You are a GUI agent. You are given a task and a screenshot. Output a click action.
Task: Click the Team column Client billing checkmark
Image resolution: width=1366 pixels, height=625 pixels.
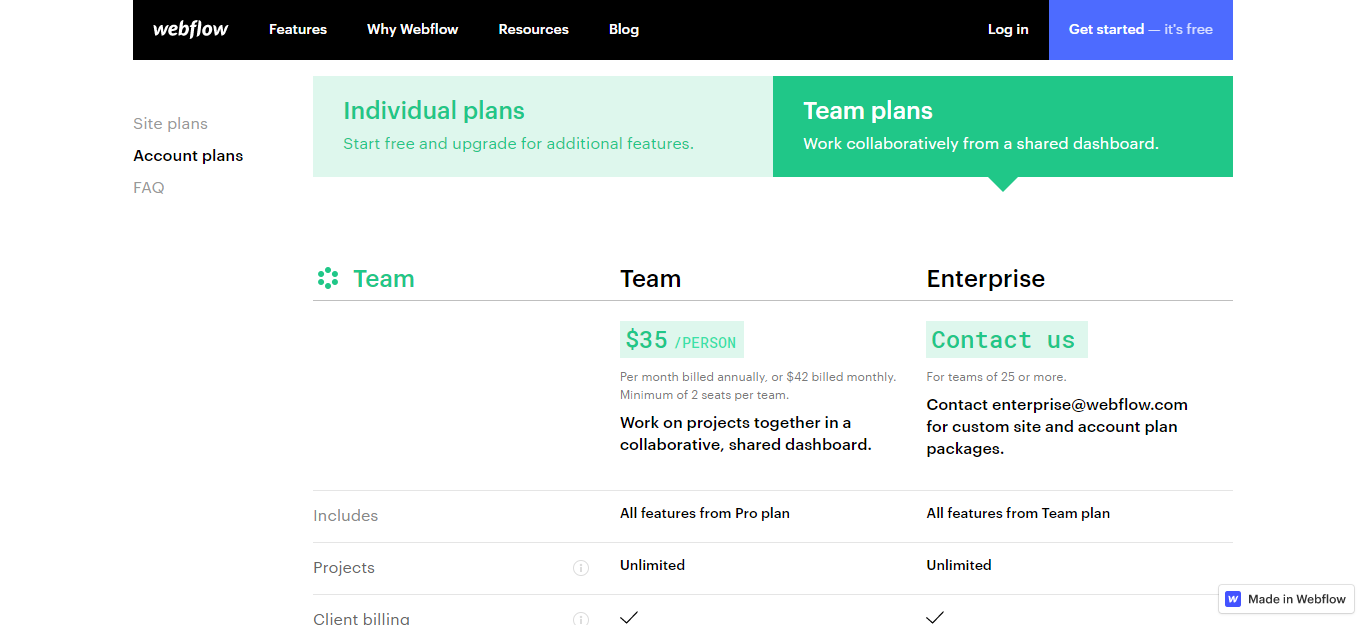(x=629, y=618)
